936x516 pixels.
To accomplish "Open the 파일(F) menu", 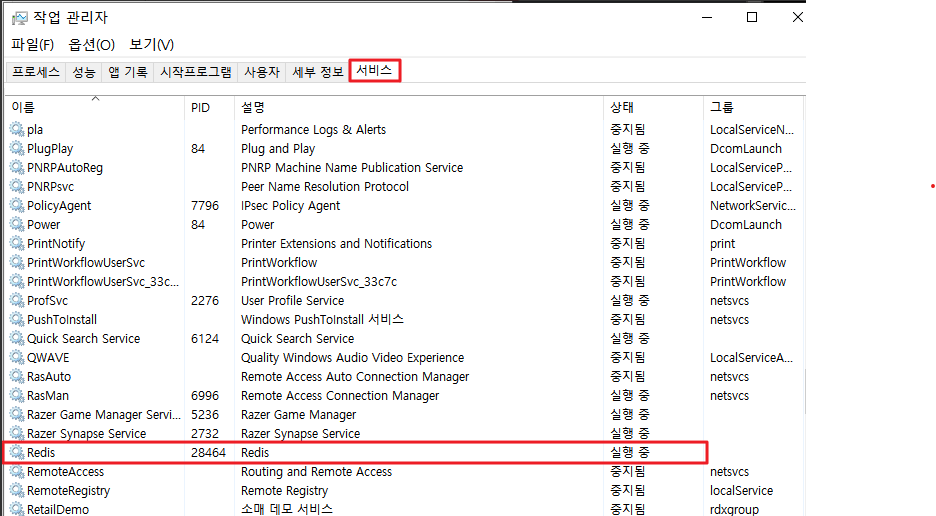I will [x=32, y=45].
